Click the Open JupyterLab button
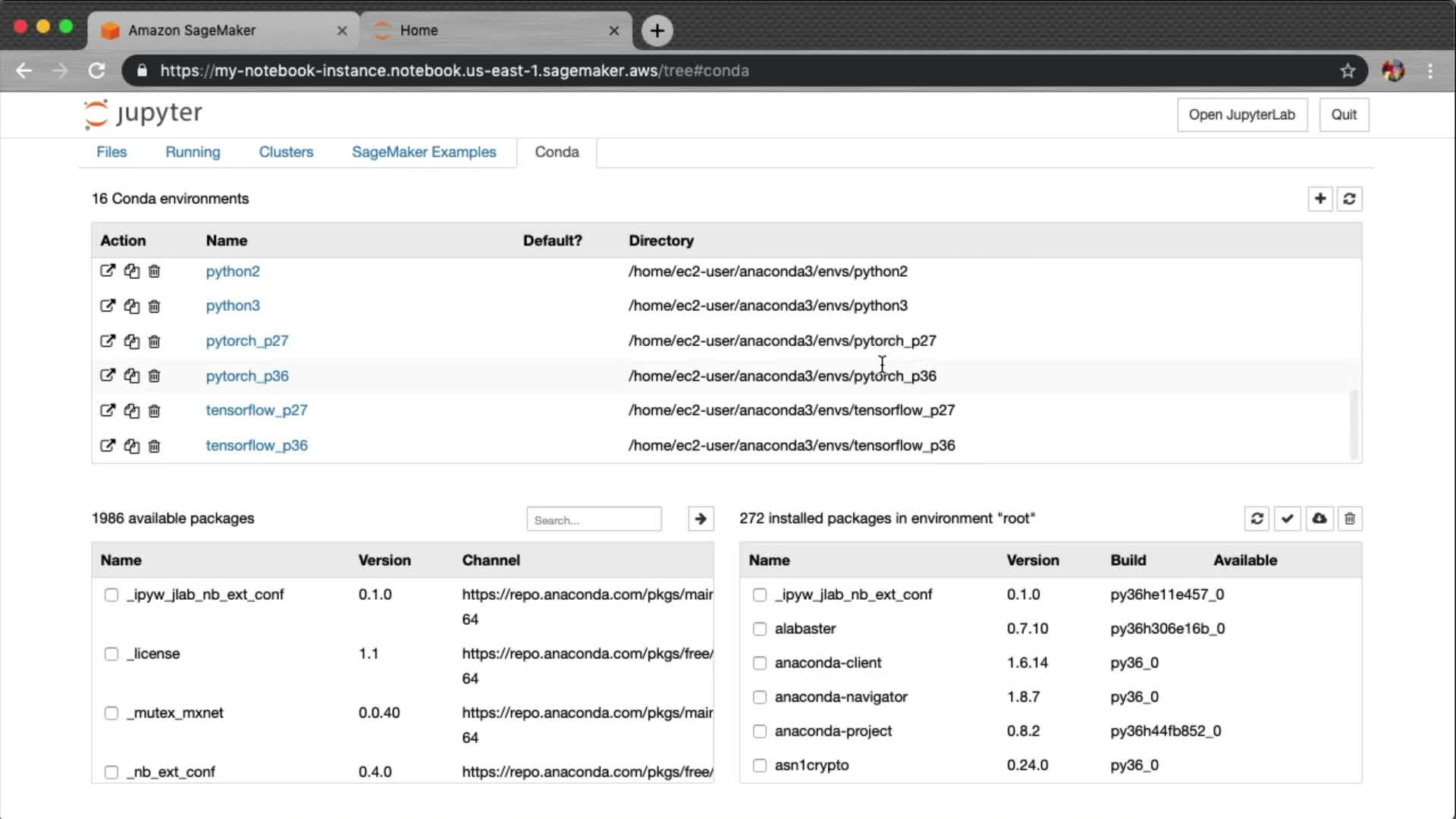Viewport: 1456px width, 819px height. tap(1241, 115)
